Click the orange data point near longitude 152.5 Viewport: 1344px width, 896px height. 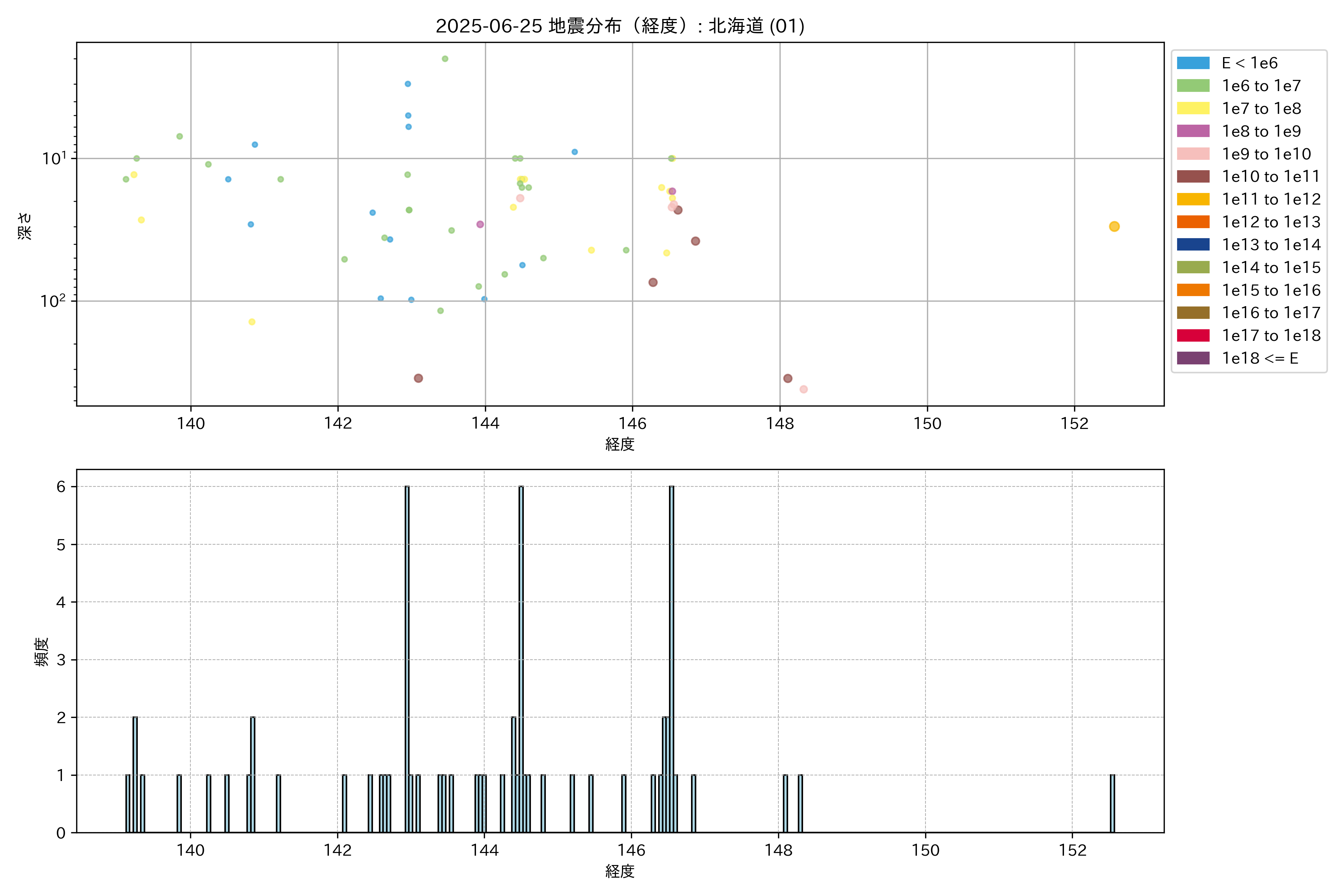click(x=1114, y=227)
